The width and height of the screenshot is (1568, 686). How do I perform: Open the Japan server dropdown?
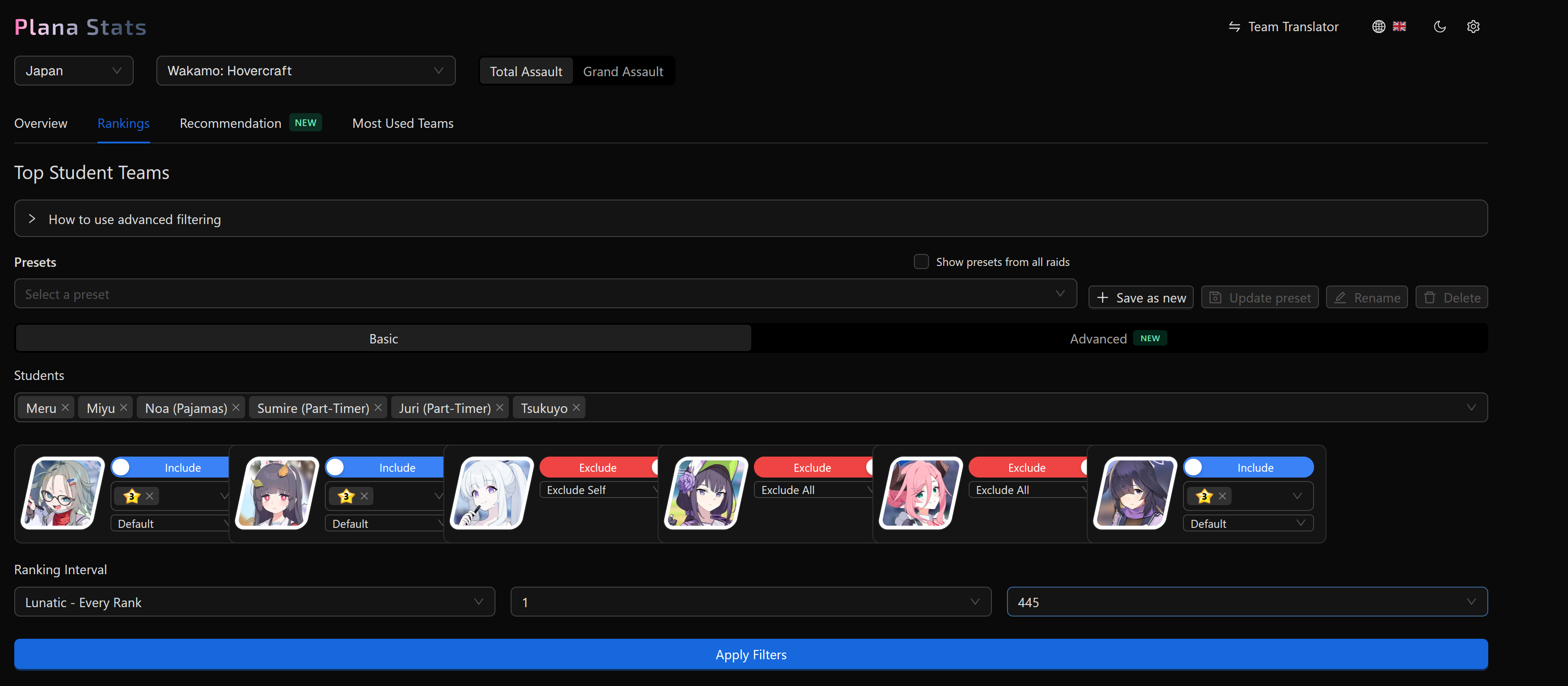point(74,71)
